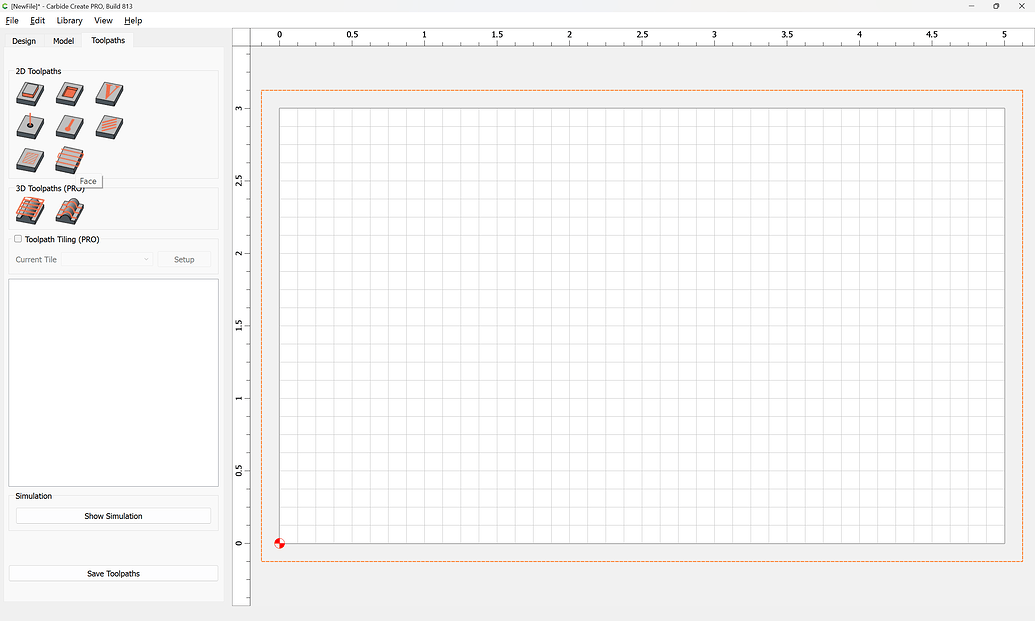Viewport: 1035px width, 621px height.
Task: Maximize or restore the Carbide Create window
Action: coord(996,6)
